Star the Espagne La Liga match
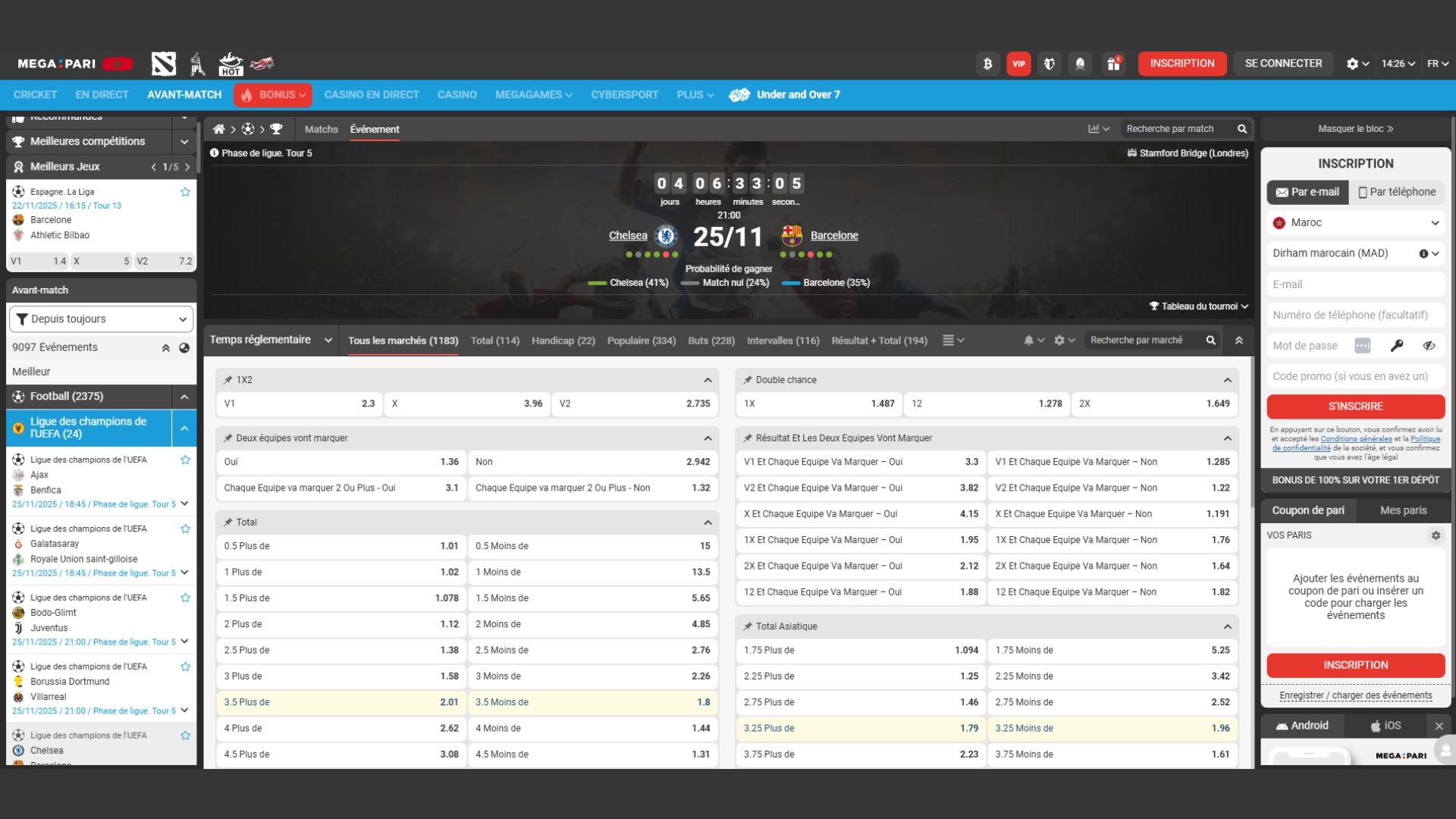 (185, 192)
